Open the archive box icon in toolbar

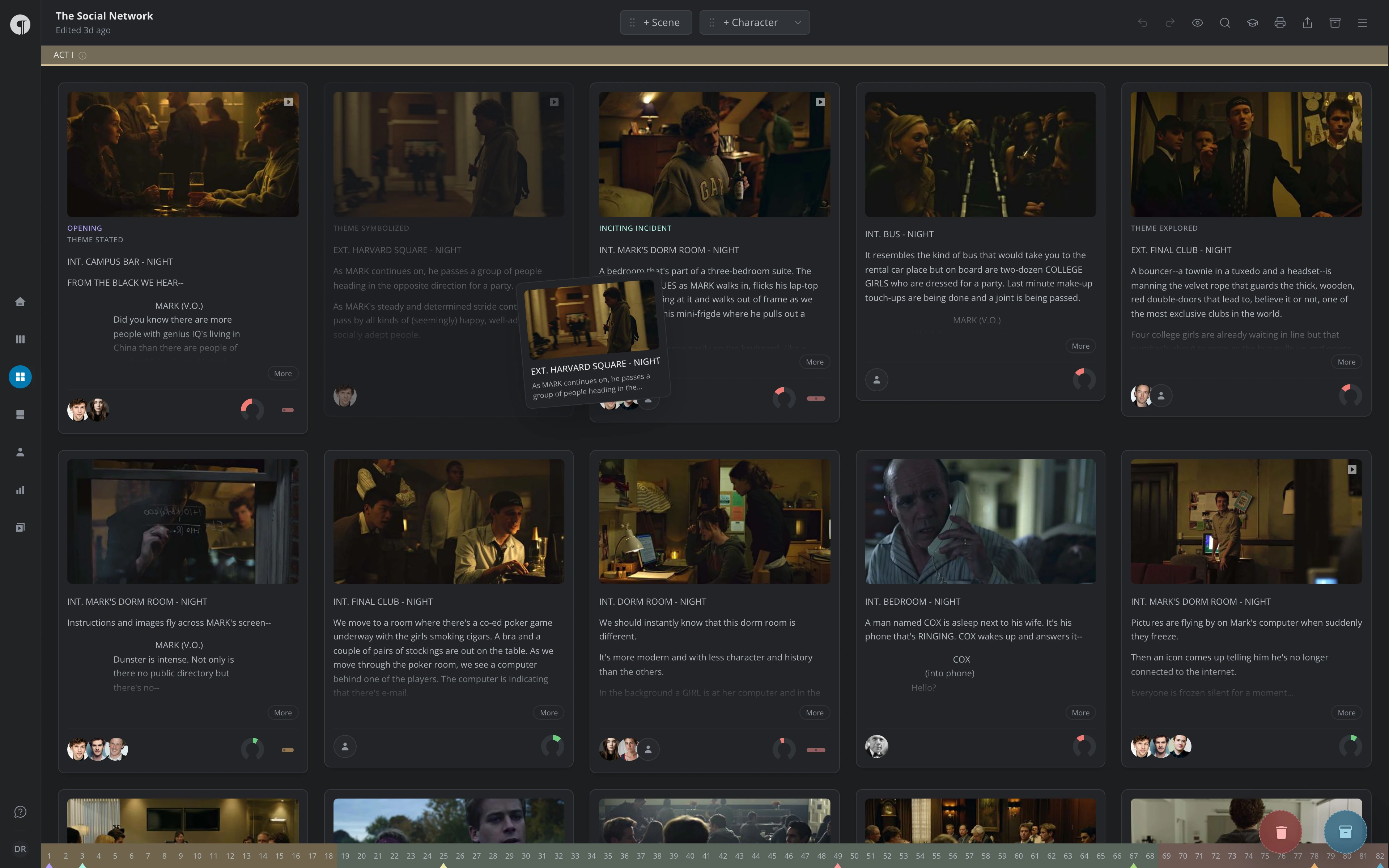(x=1335, y=23)
